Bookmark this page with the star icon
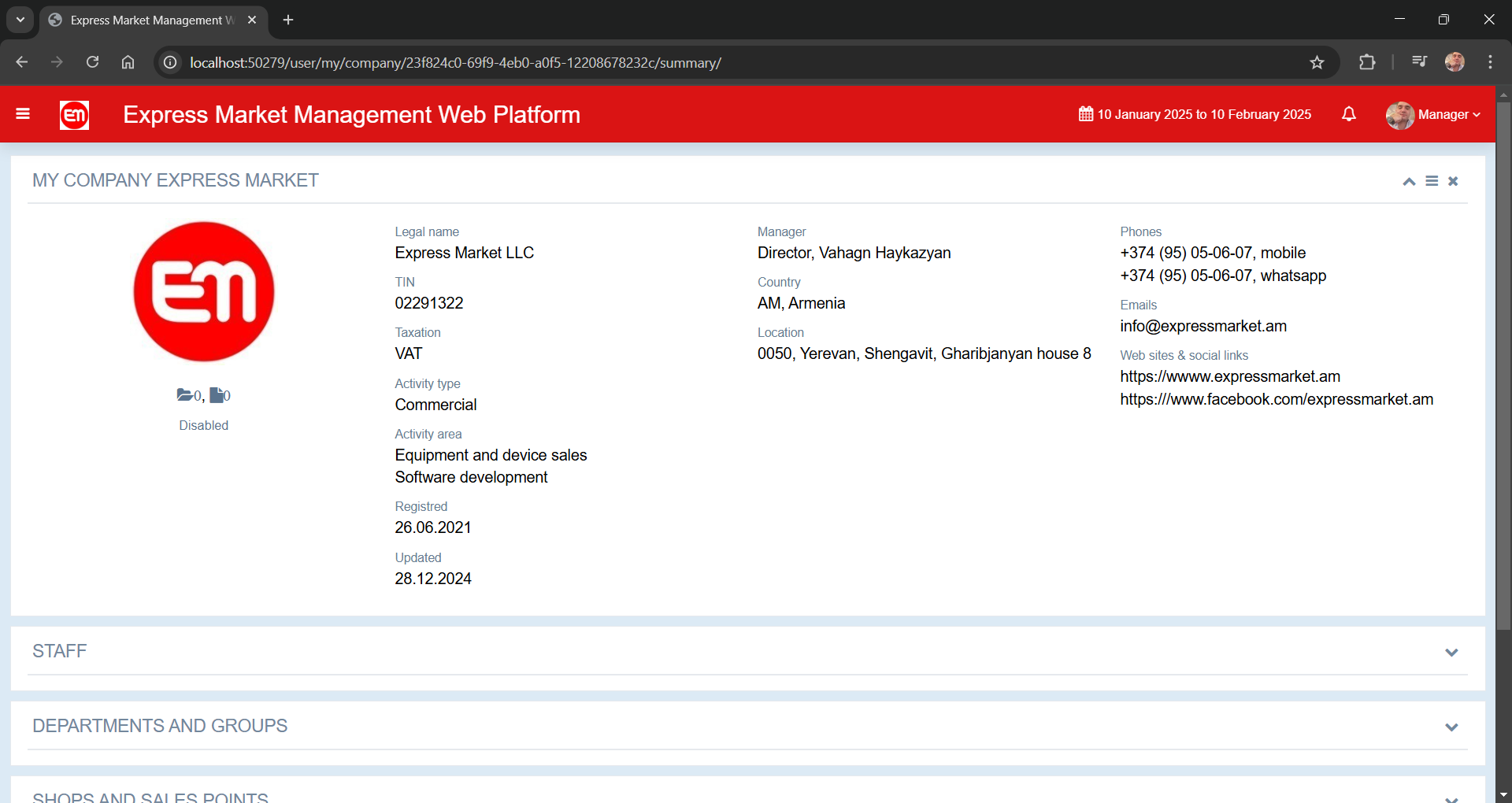 (1317, 62)
